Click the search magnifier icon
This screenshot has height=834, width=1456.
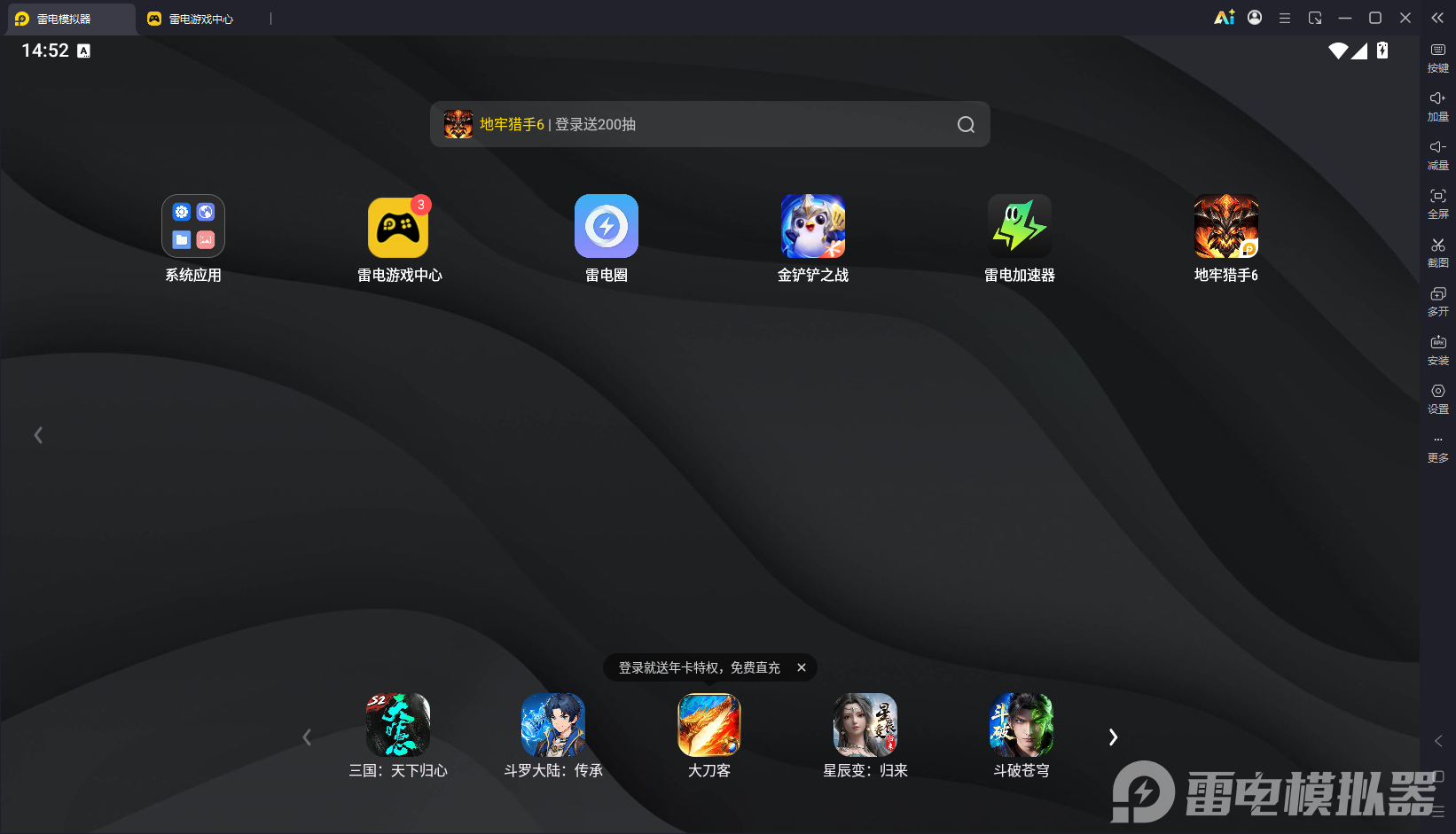[x=967, y=125]
